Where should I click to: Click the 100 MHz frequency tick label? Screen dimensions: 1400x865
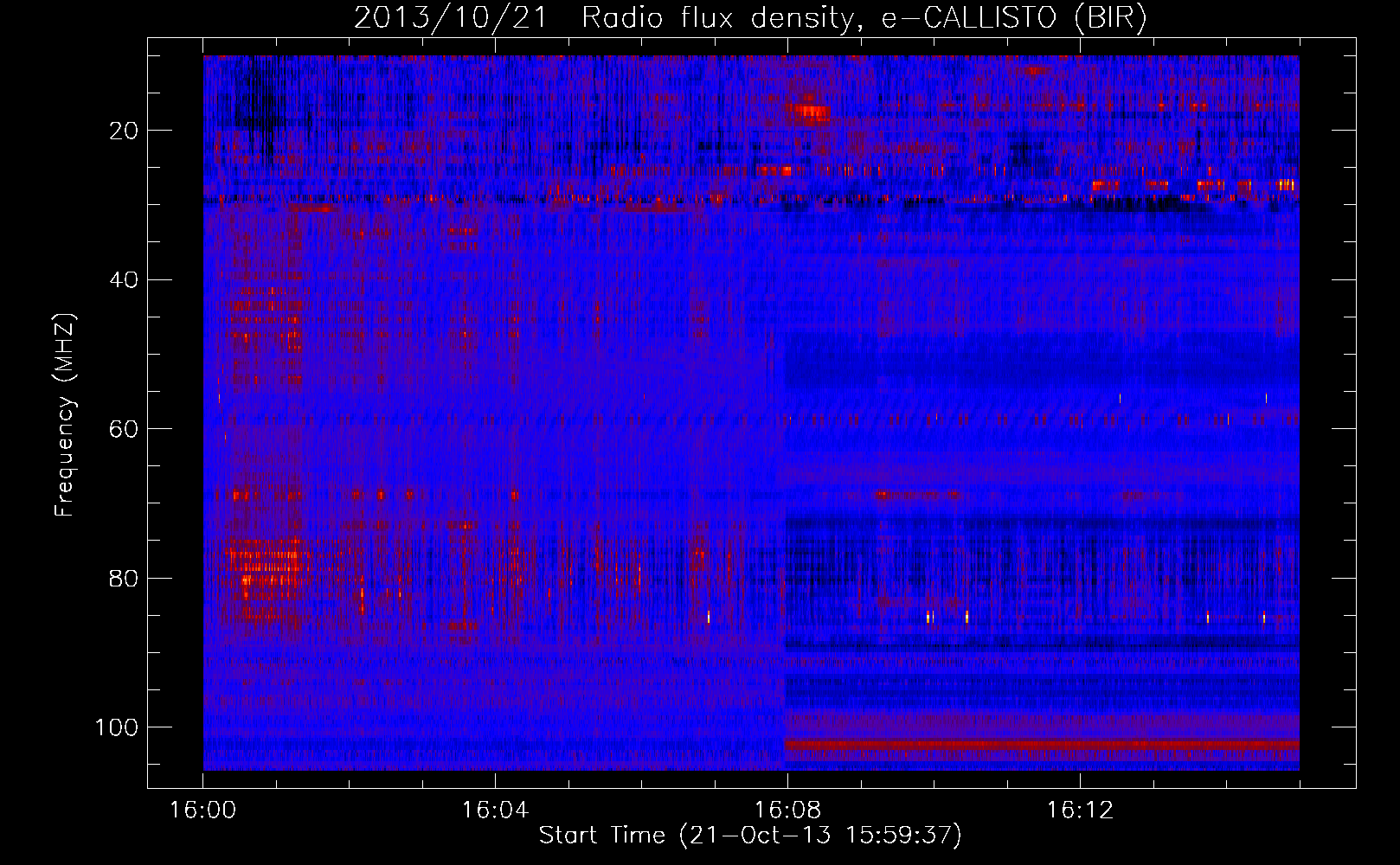(x=117, y=727)
